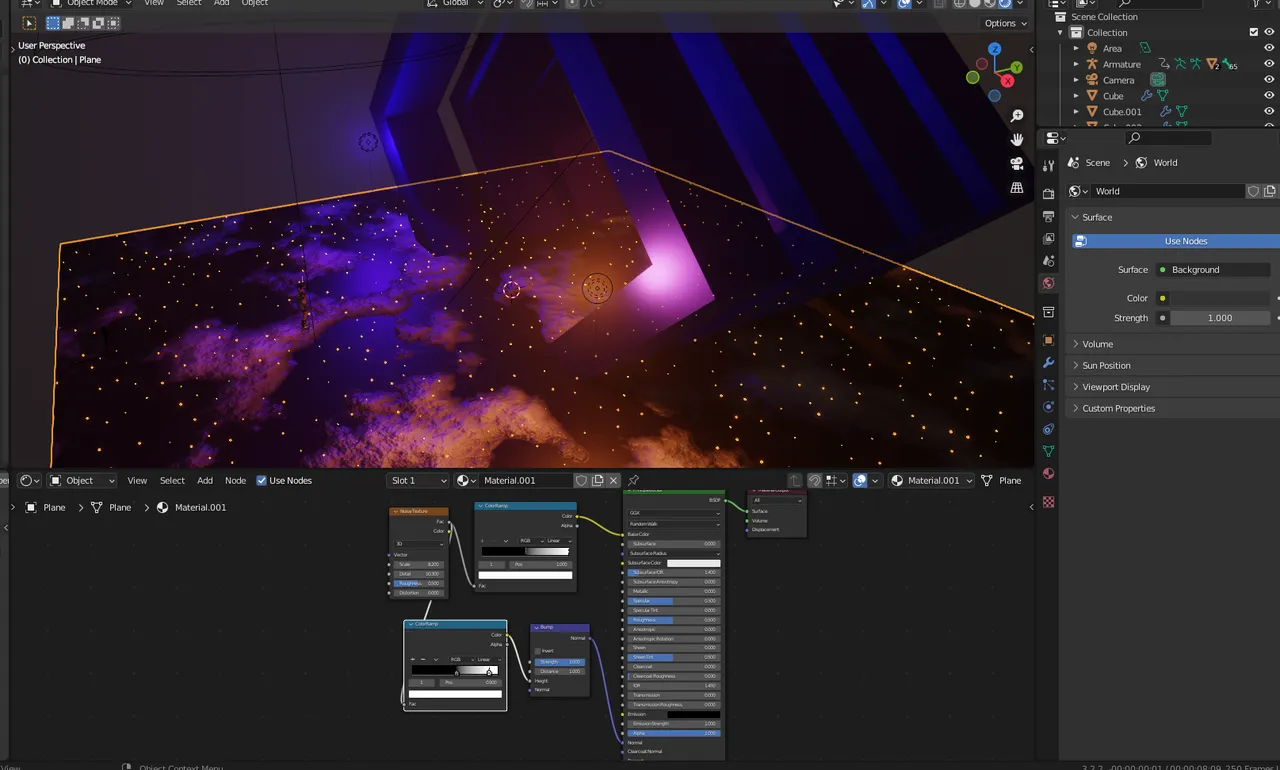Viewport: 1280px width, 770px height.
Task: Pin the node tree with pin icon
Action: 633,481
